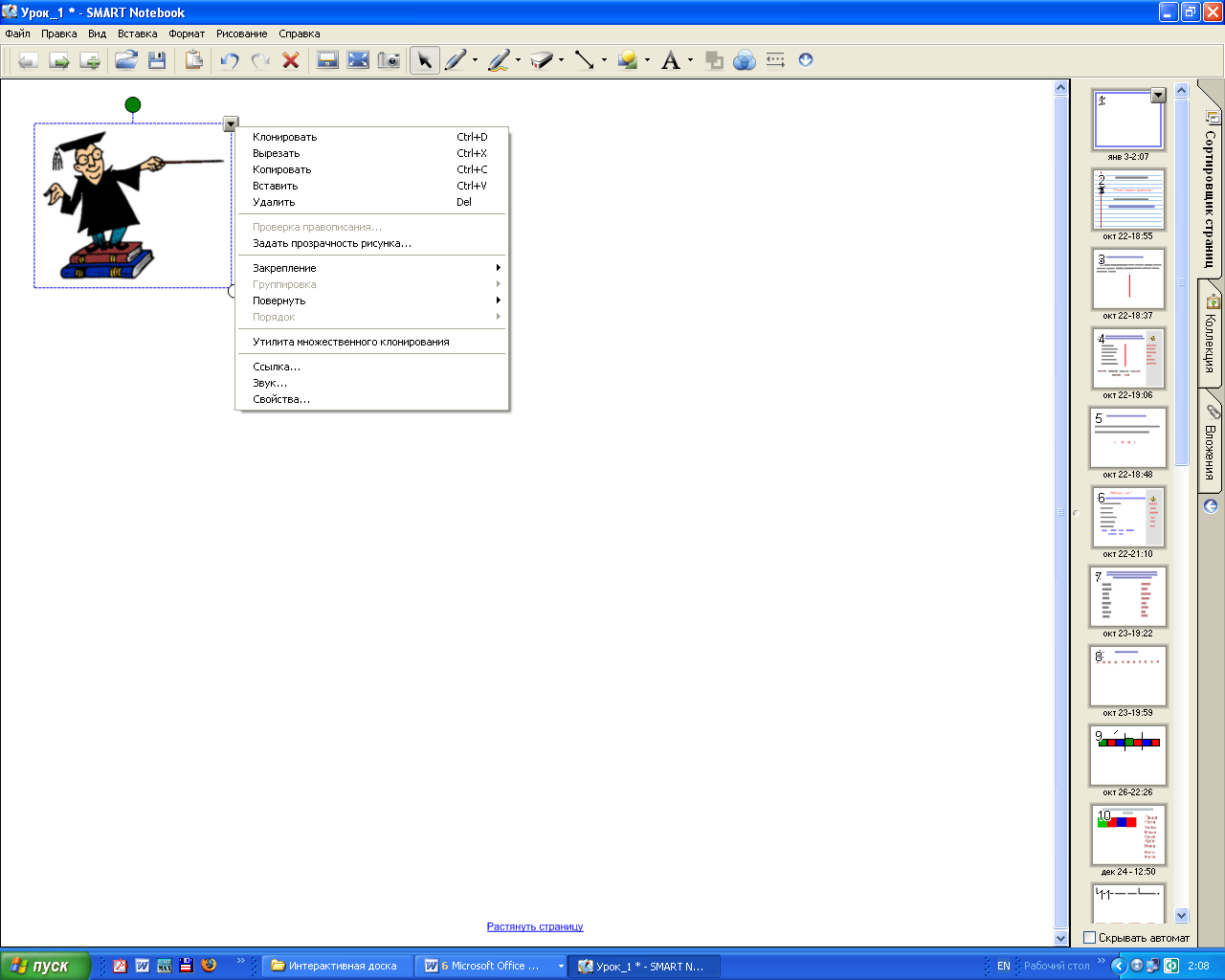Image resolution: width=1225 pixels, height=980 pixels.
Task: Open page 1 thumbnail menu arrow
Action: (x=1158, y=96)
